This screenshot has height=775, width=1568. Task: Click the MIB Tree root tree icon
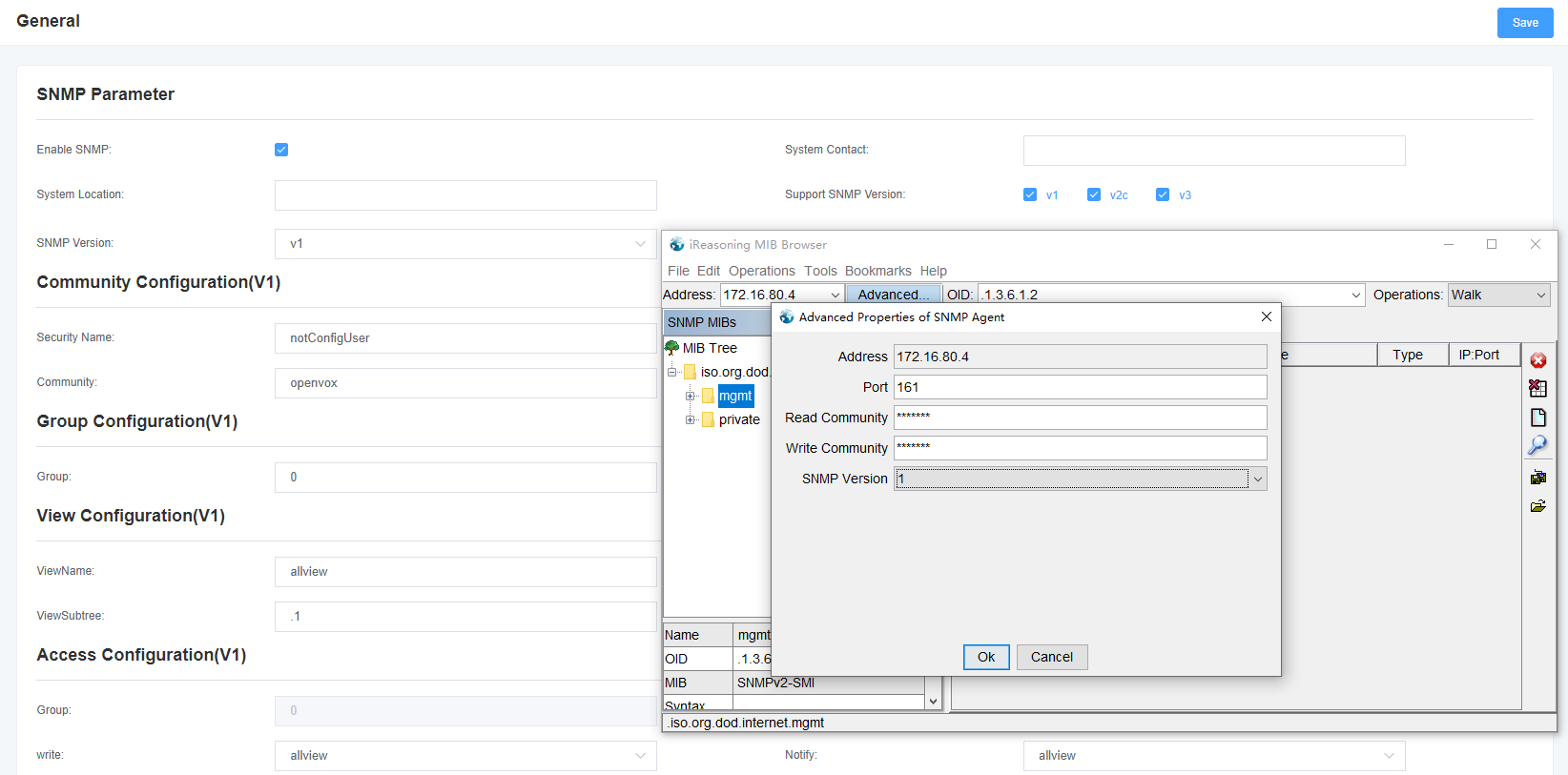tap(672, 348)
